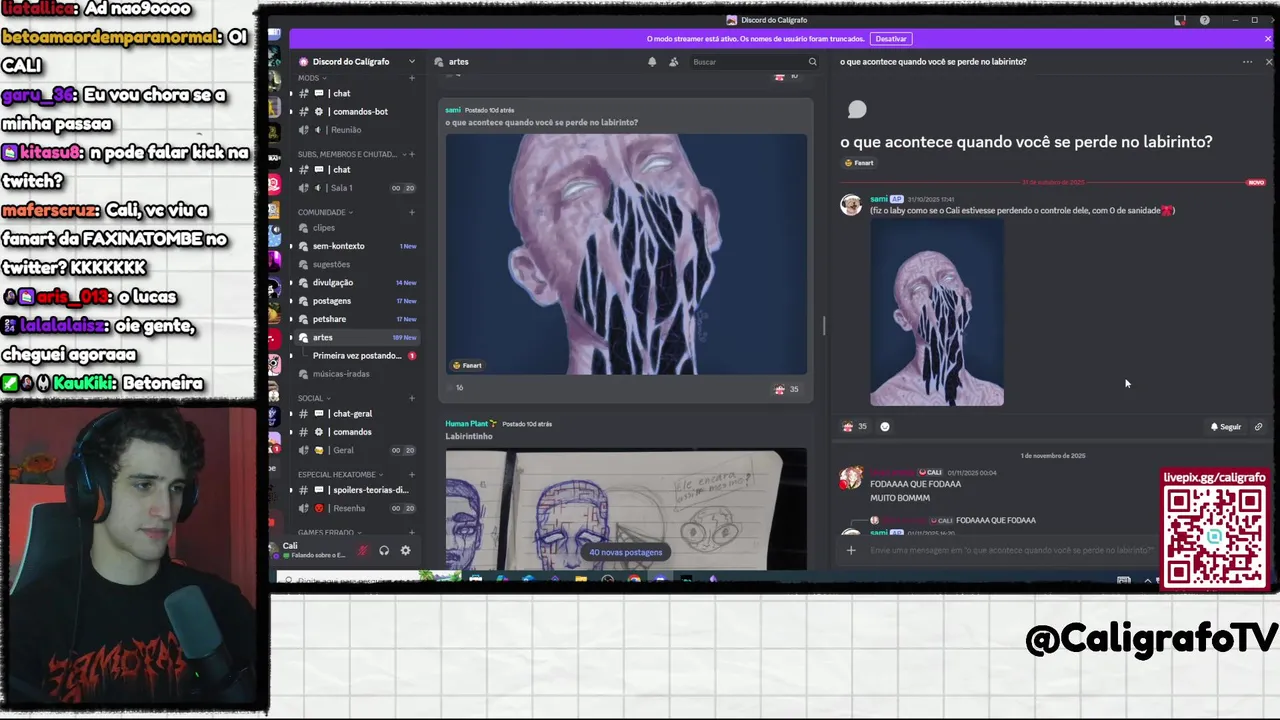Collapse the SUBS, MEMBROS E CHUTAD... category

(350, 154)
